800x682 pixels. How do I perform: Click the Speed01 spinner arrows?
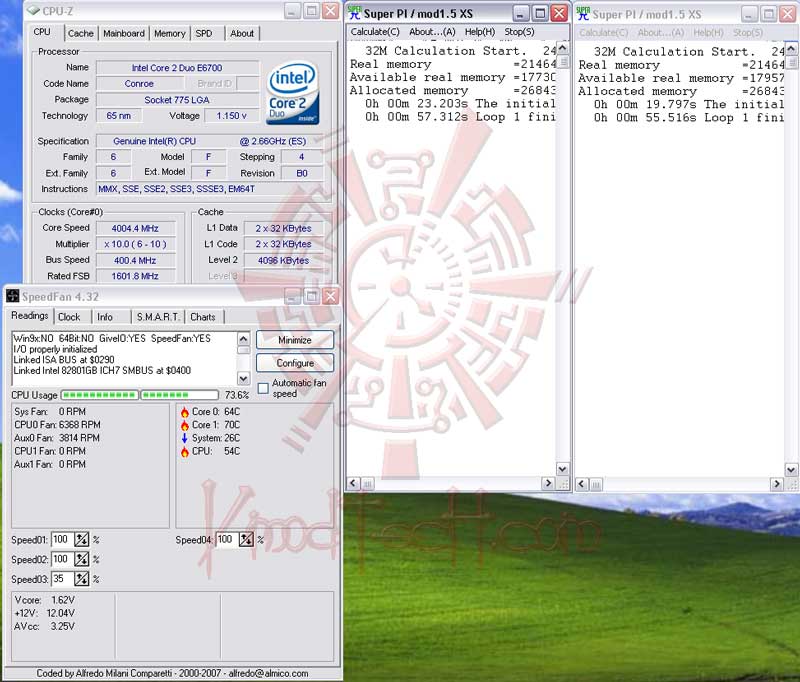(82, 539)
